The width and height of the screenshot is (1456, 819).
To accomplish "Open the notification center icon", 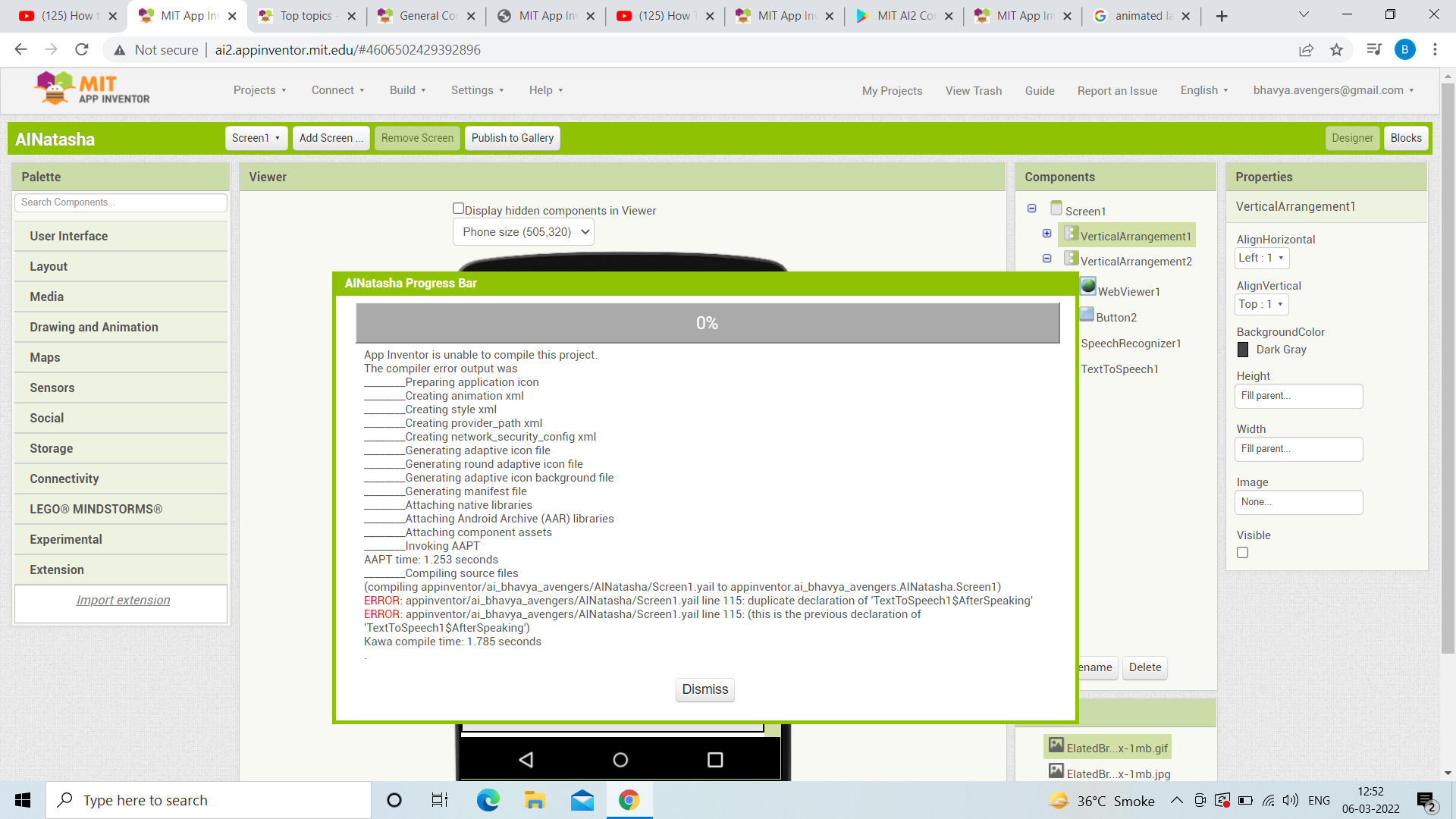I will [x=1426, y=801].
